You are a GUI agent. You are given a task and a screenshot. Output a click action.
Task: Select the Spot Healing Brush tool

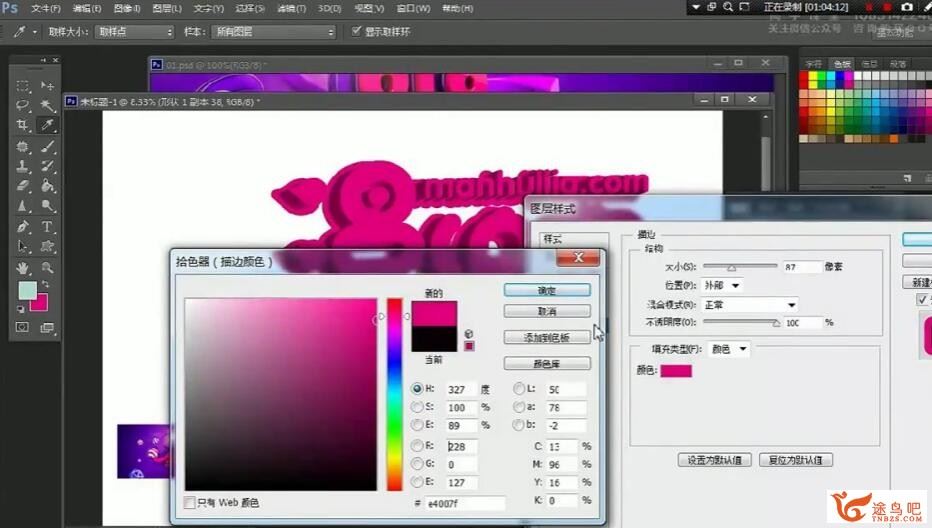pos(23,146)
